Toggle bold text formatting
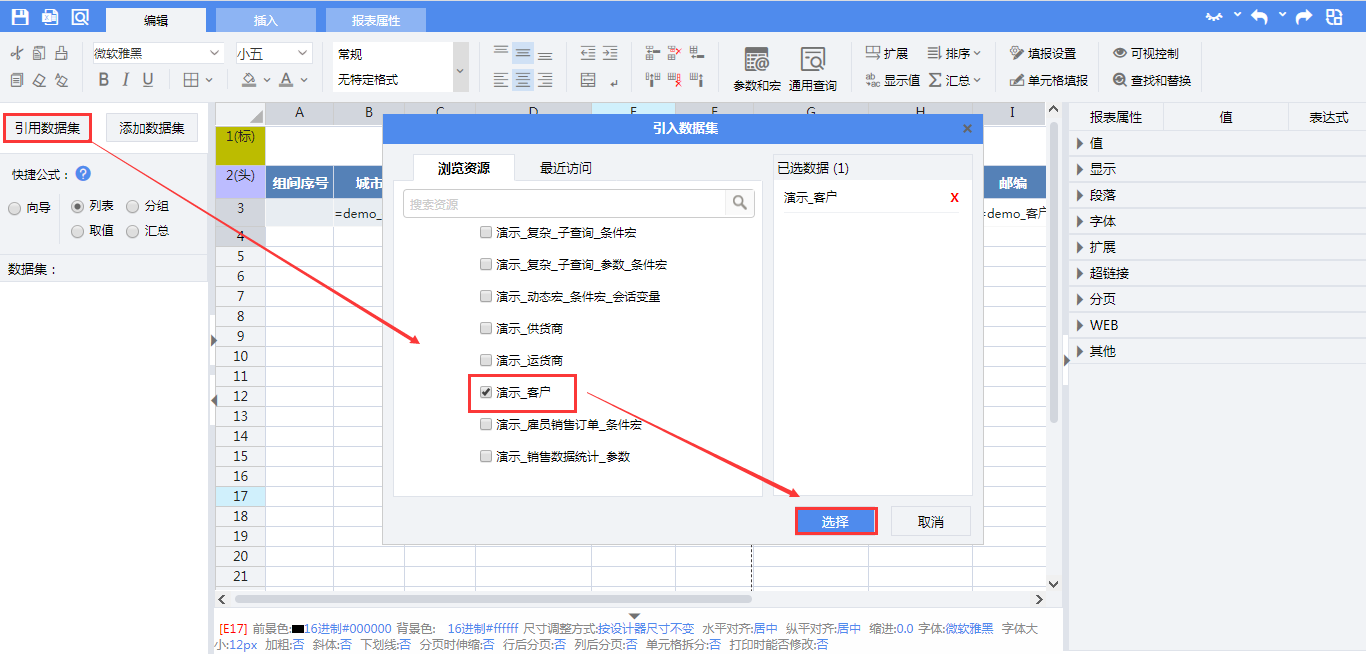1366x654 pixels. click(103, 80)
